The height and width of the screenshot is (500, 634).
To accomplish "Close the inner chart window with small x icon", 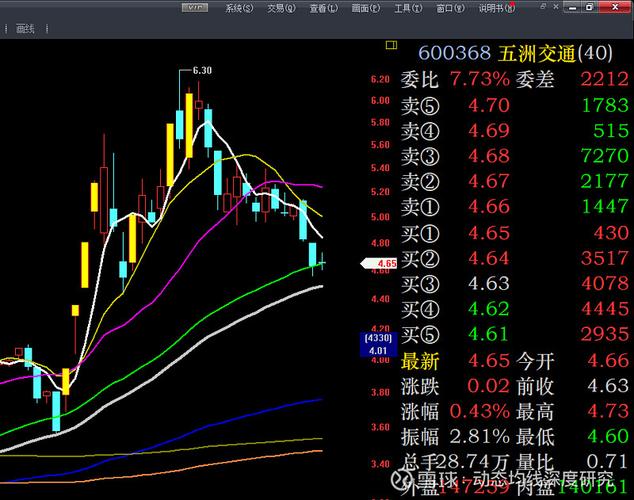I will (x=556, y=6).
